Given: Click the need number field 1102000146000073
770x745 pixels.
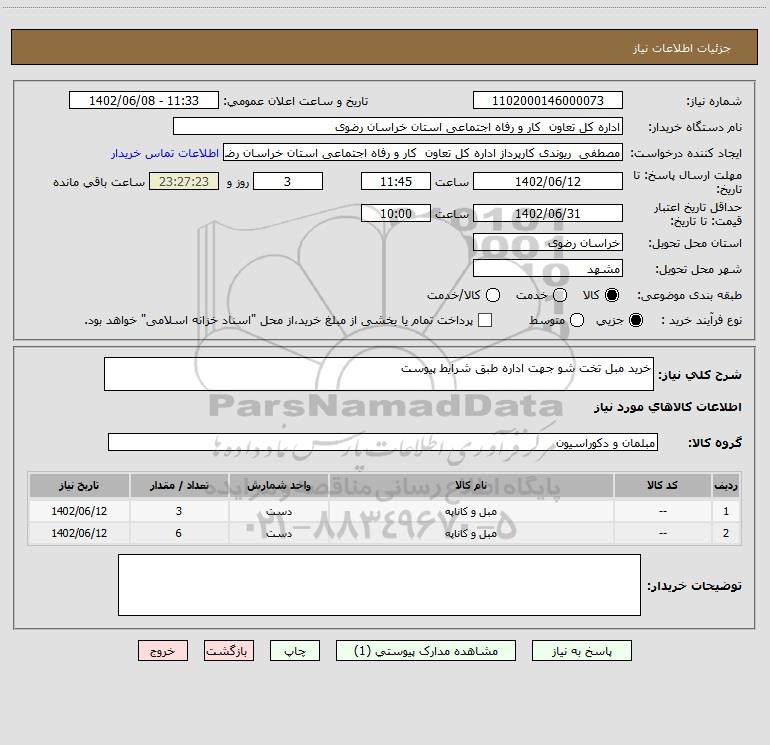Looking at the screenshot, I should (548, 101).
